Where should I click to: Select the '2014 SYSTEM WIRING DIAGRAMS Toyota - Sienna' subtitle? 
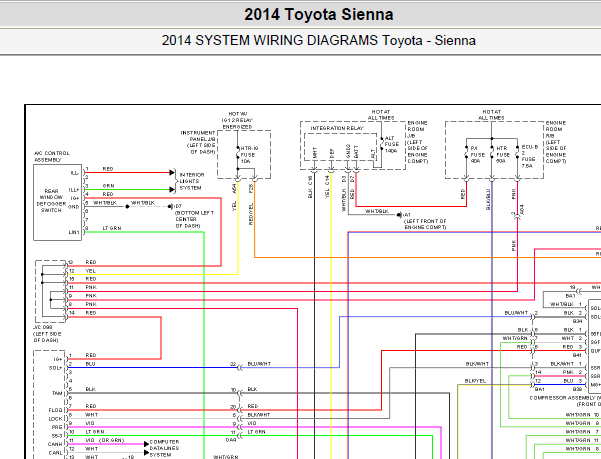(319, 41)
